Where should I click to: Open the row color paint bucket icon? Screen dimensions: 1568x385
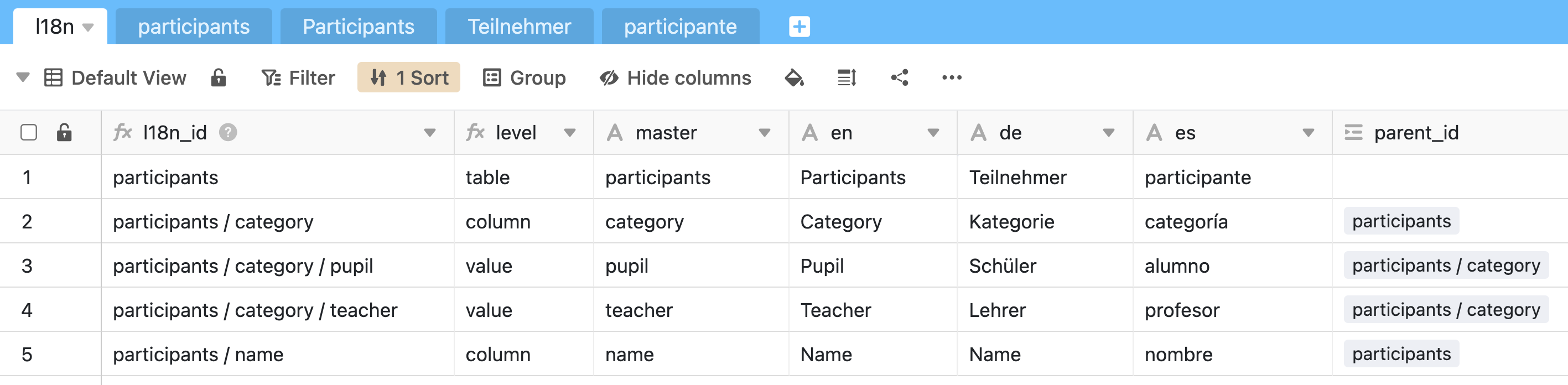pyautogui.click(x=794, y=78)
